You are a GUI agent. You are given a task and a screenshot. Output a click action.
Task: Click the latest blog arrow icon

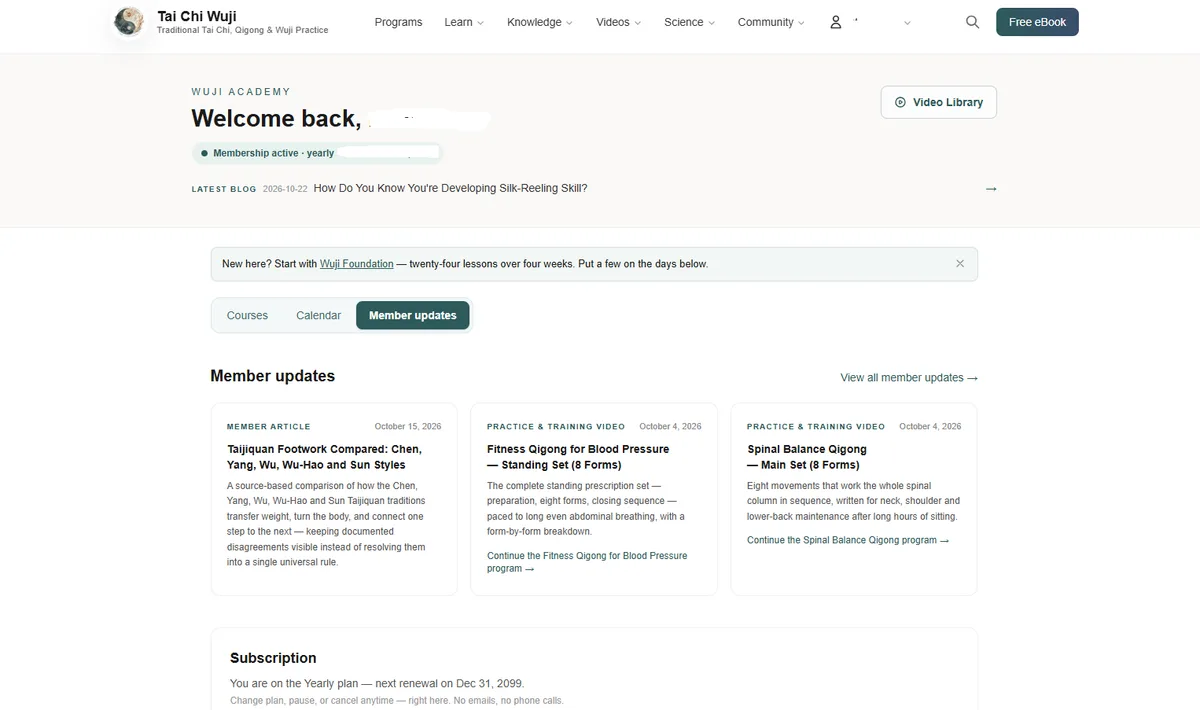pos(991,189)
